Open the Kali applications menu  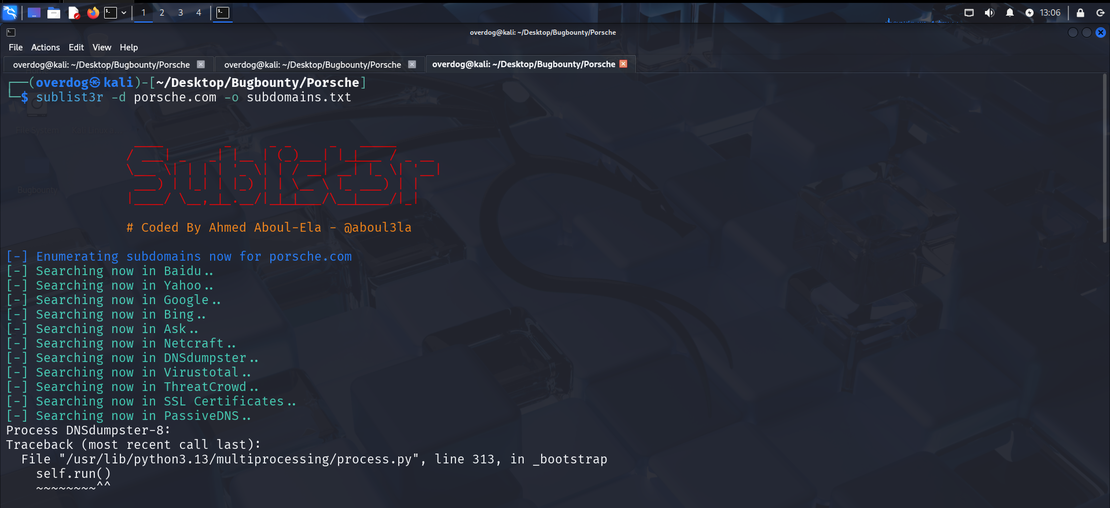pyautogui.click(x=10, y=13)
